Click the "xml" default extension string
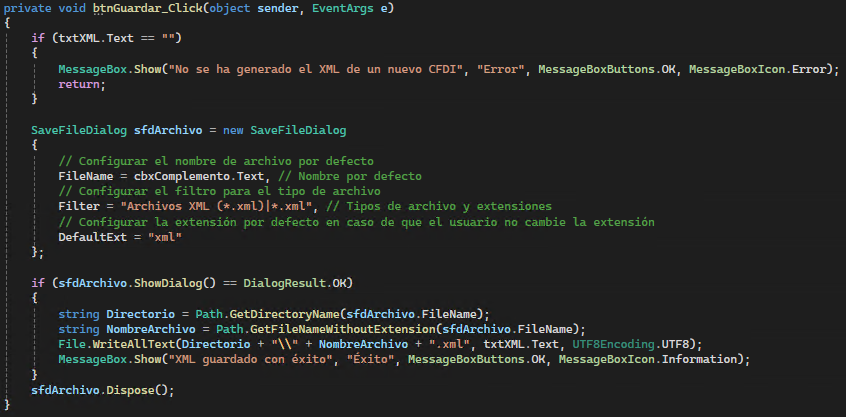The height and width of the screenshot is (417, 846). (x=165, y=237)
